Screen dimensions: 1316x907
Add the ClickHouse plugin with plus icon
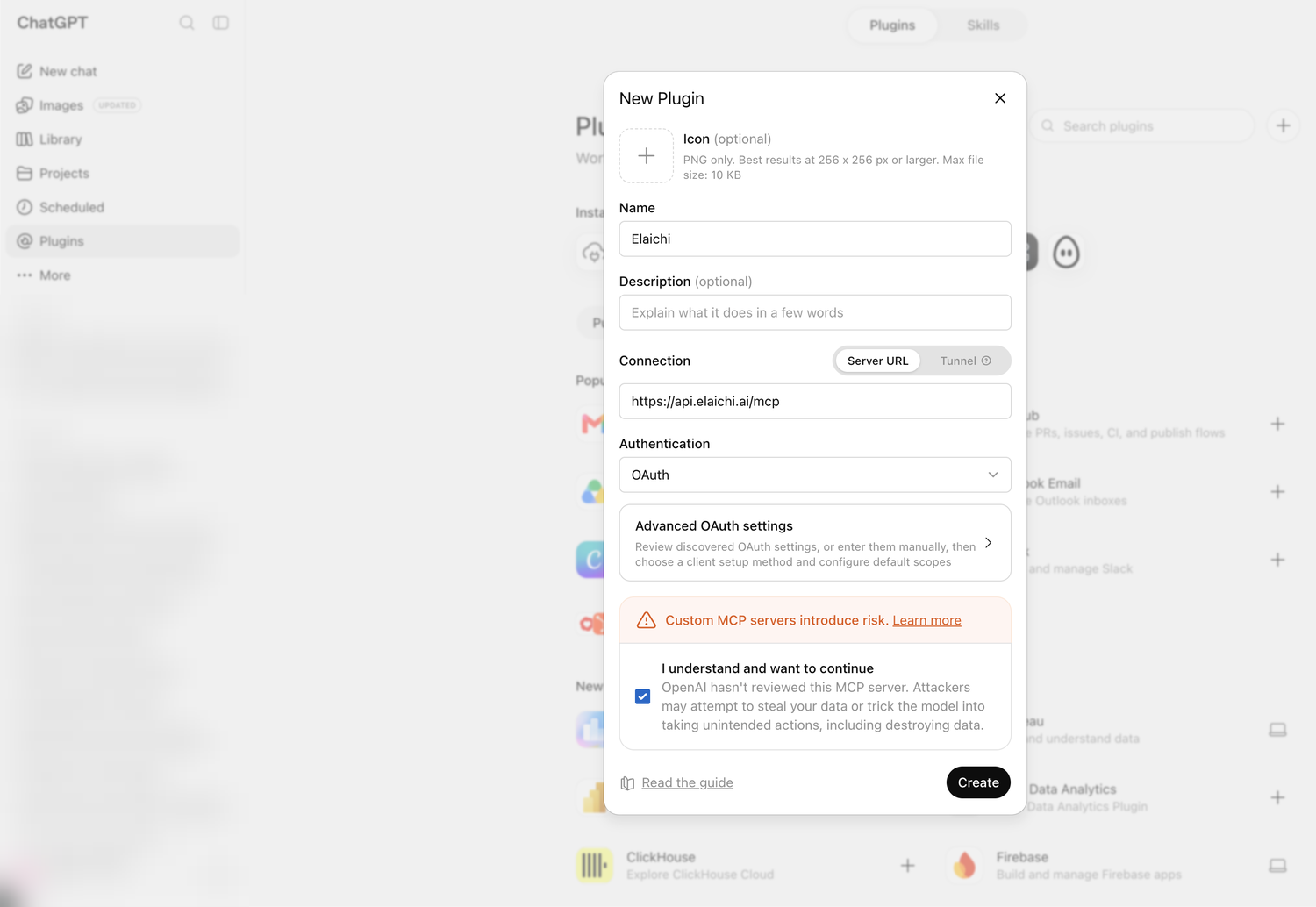tap(908, 866)
